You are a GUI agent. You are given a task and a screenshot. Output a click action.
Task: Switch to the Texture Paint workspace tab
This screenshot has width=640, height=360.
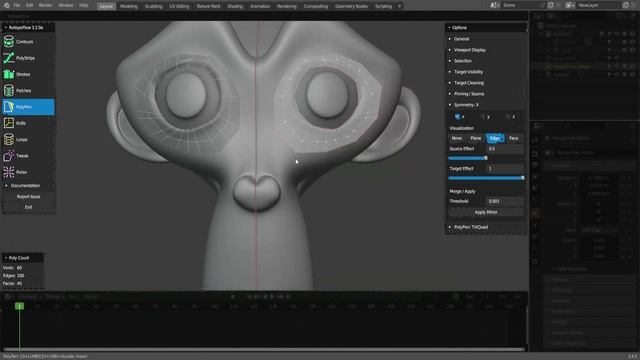tap(208, 6)
